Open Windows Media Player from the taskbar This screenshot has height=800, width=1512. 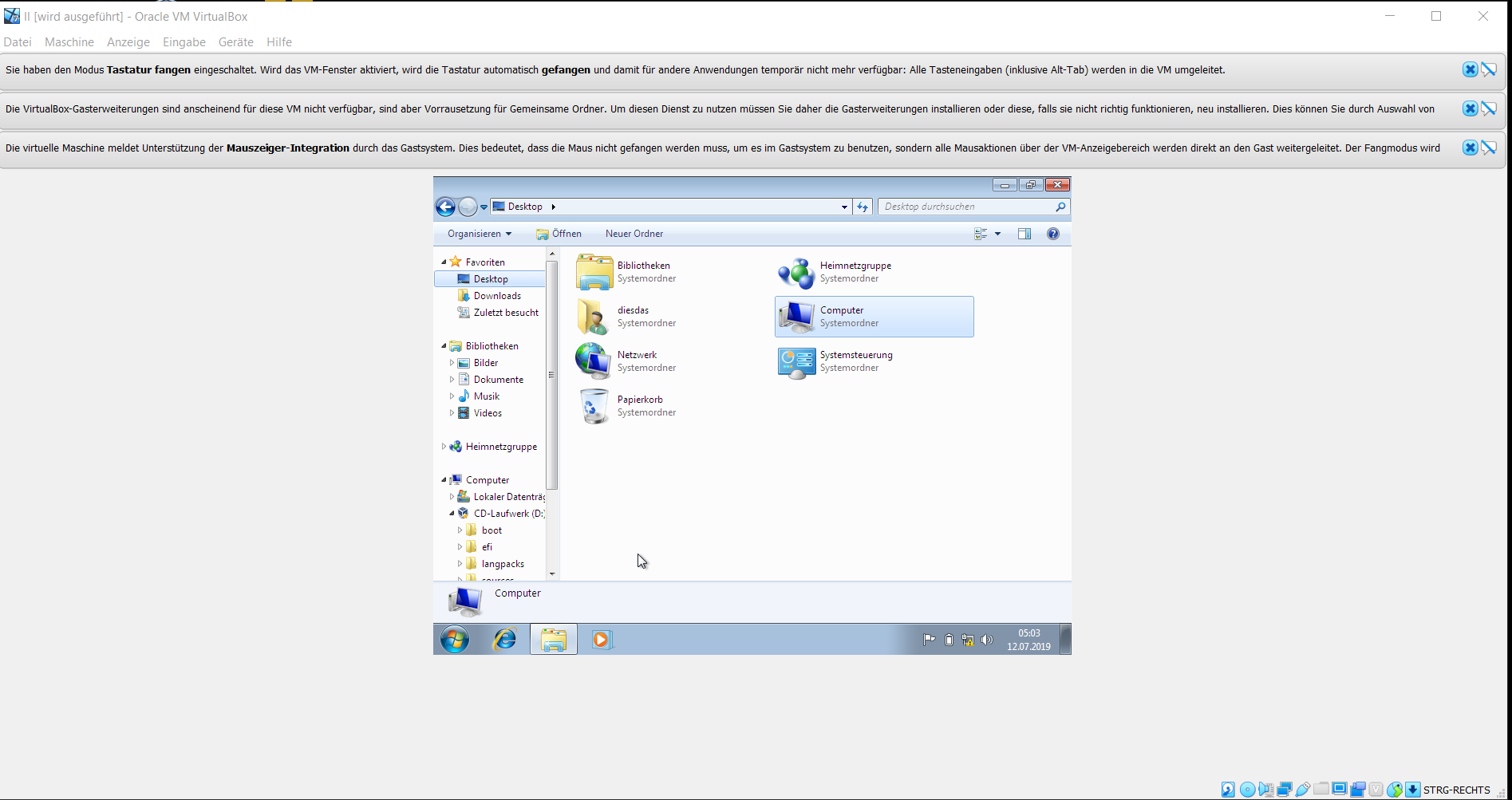click(x=602, y=640)
